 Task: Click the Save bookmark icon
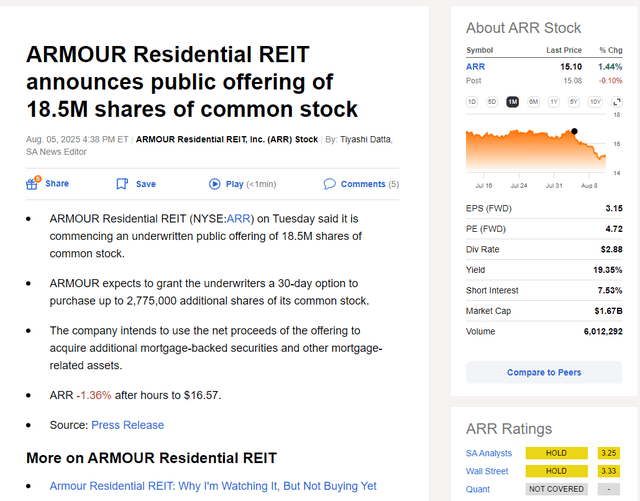click(x=122, y=184)
